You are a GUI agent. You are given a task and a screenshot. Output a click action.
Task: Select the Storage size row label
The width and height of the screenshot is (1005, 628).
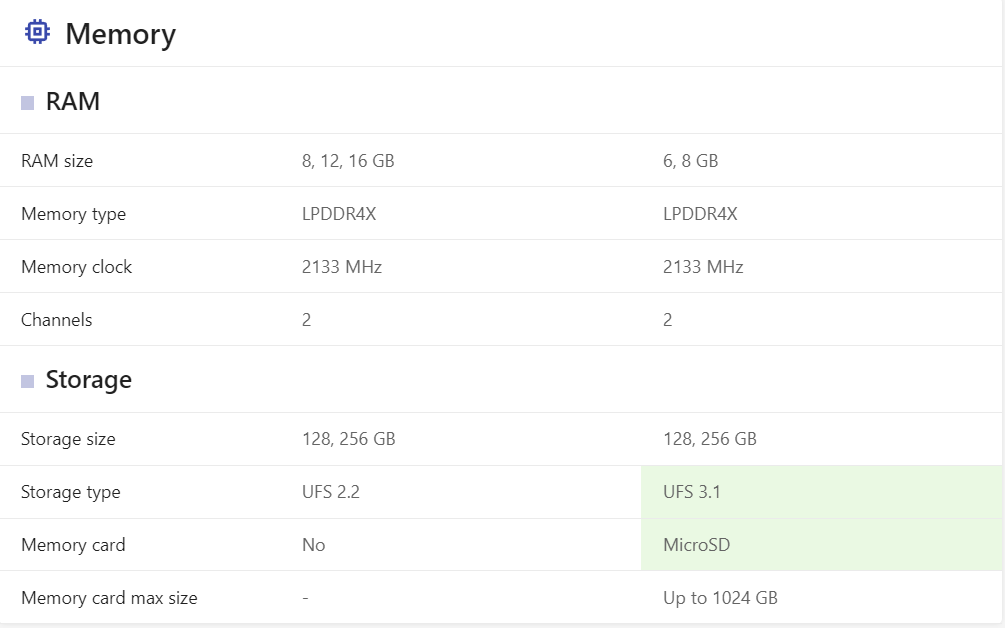(x=68, y=439)
